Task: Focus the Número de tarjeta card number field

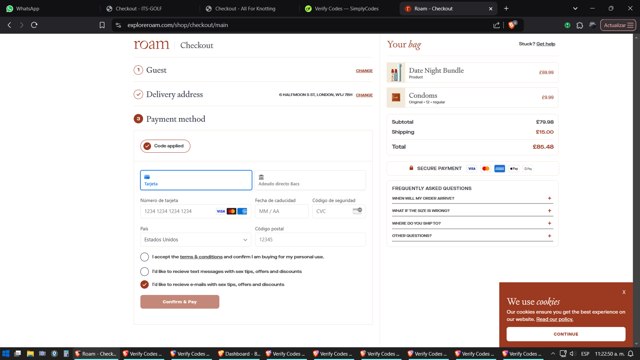Action: click(x=196, y=211)
